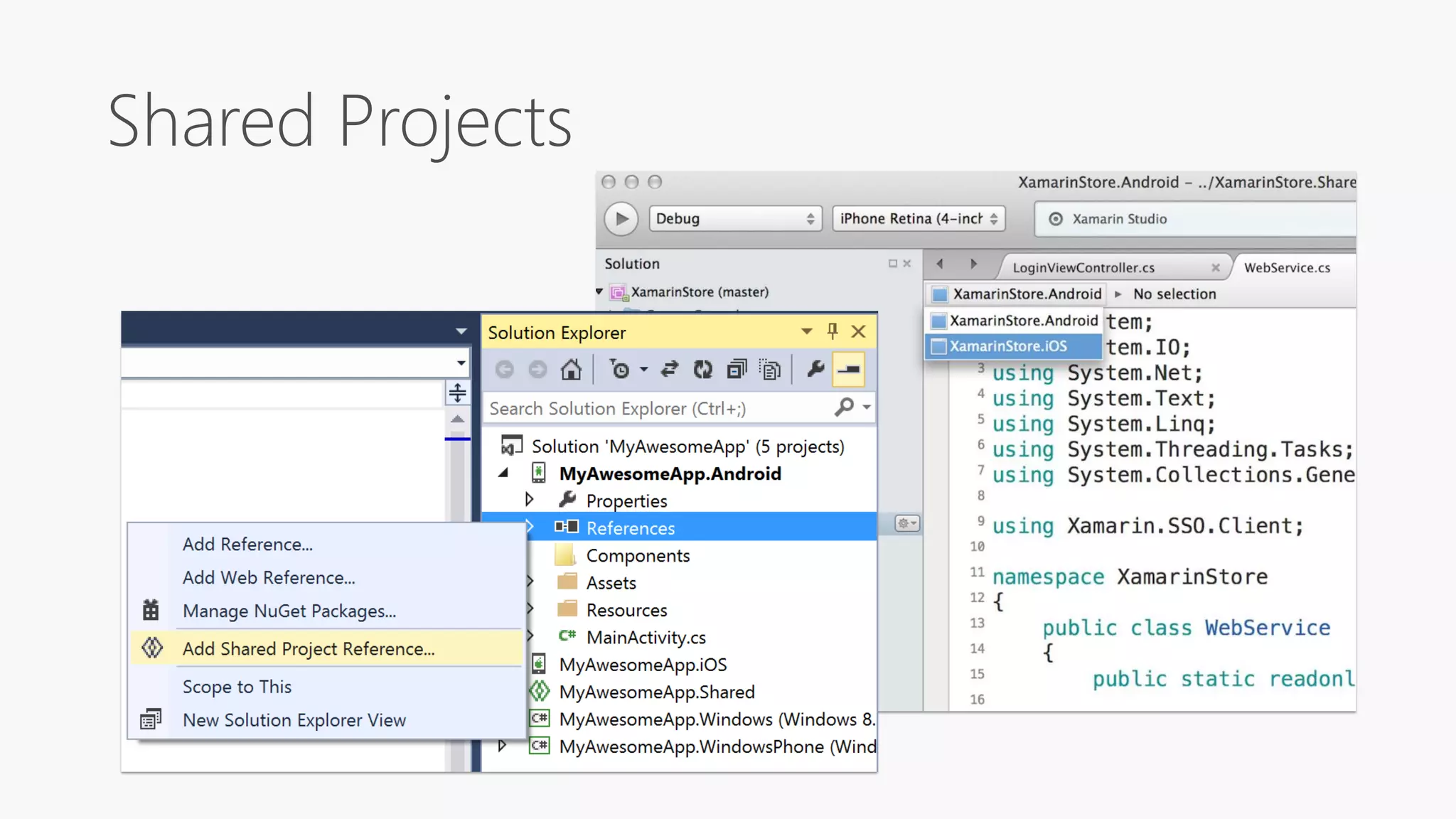Click the gear options button beside References
Screen dimensions: 1456x819
(x=907, y=523)
